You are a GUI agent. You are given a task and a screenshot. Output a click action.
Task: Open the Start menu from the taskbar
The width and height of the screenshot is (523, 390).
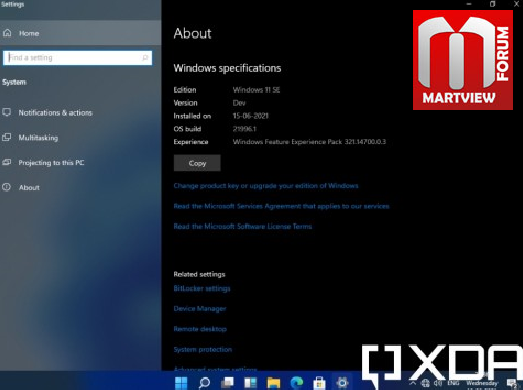(x=181, y=383)
